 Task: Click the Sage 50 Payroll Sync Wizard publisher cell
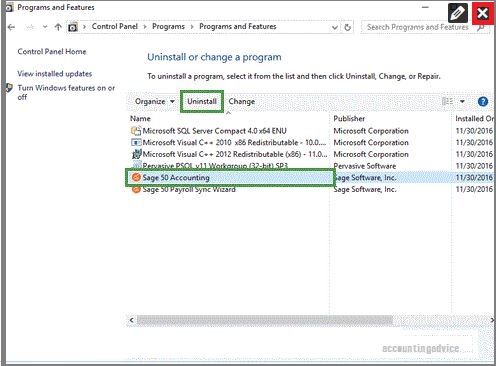point(364,190)
